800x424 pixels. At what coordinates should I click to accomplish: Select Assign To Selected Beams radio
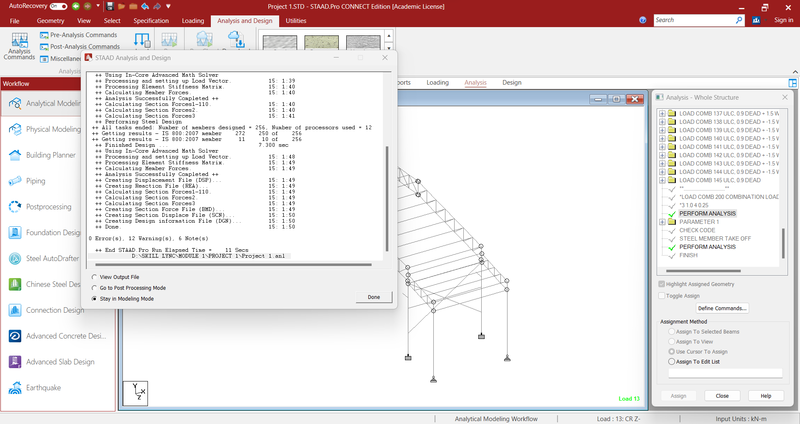(671, 332)
